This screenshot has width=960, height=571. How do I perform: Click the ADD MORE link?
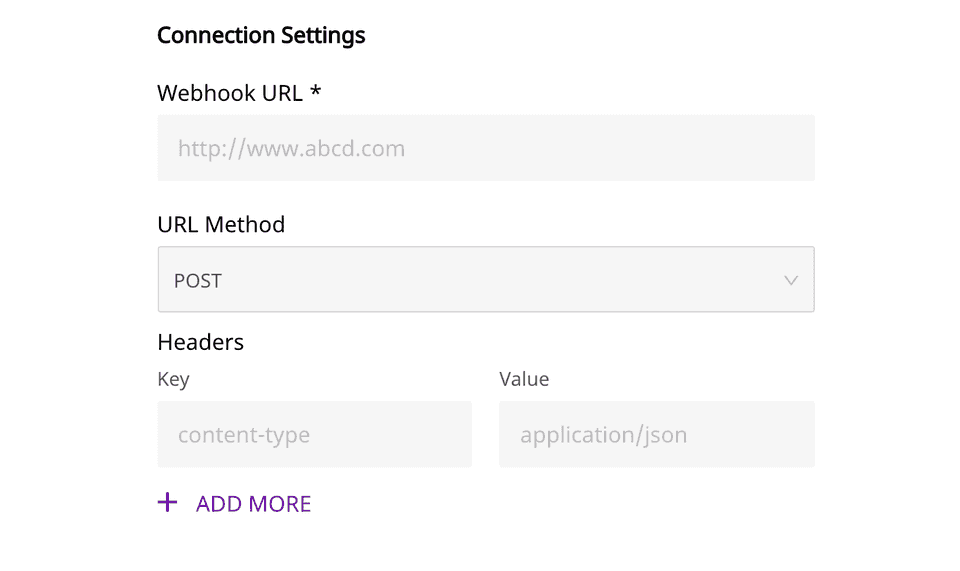(x=253, y=504)
